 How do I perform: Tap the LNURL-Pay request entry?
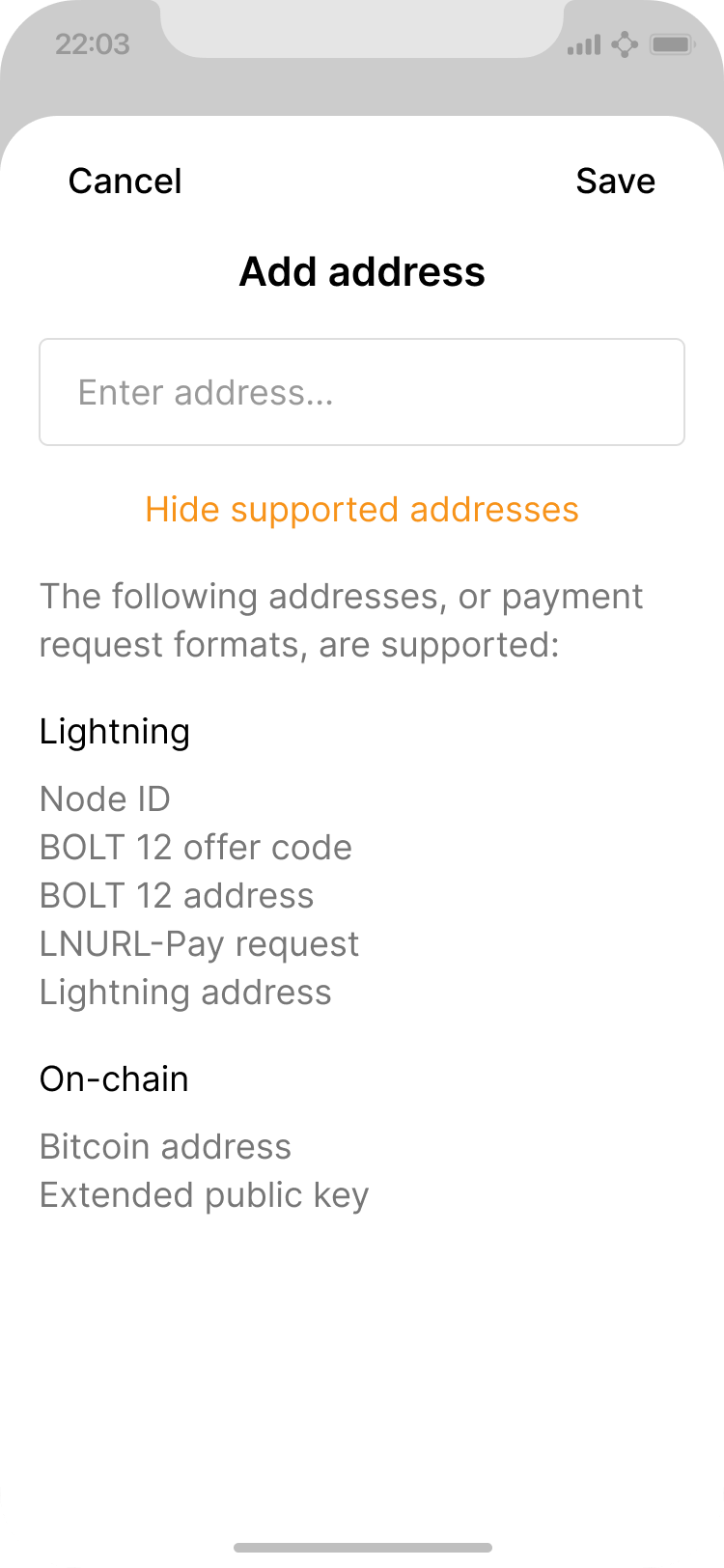(x=200, y=943)
